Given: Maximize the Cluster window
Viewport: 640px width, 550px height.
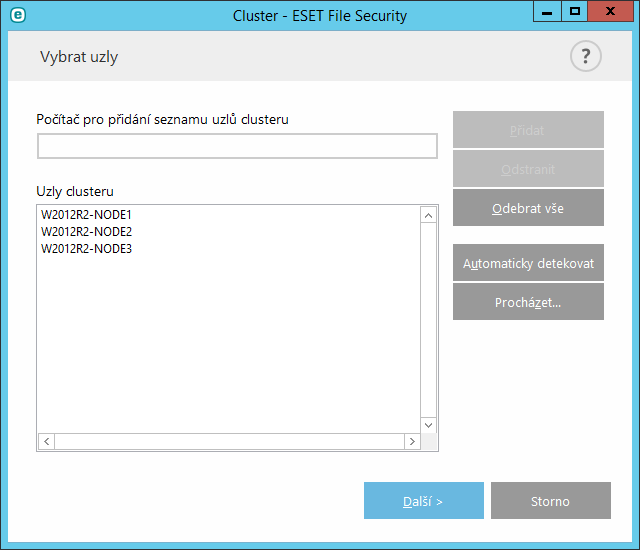Looking at the screenshot, I should click(575, 11).
